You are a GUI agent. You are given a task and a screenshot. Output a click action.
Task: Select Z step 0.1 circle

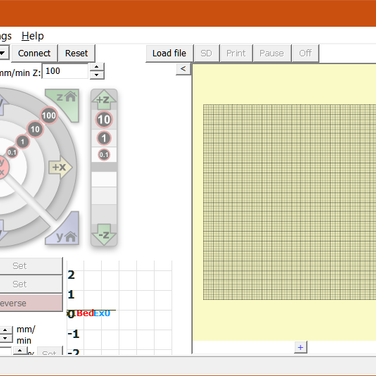point(104,155)
